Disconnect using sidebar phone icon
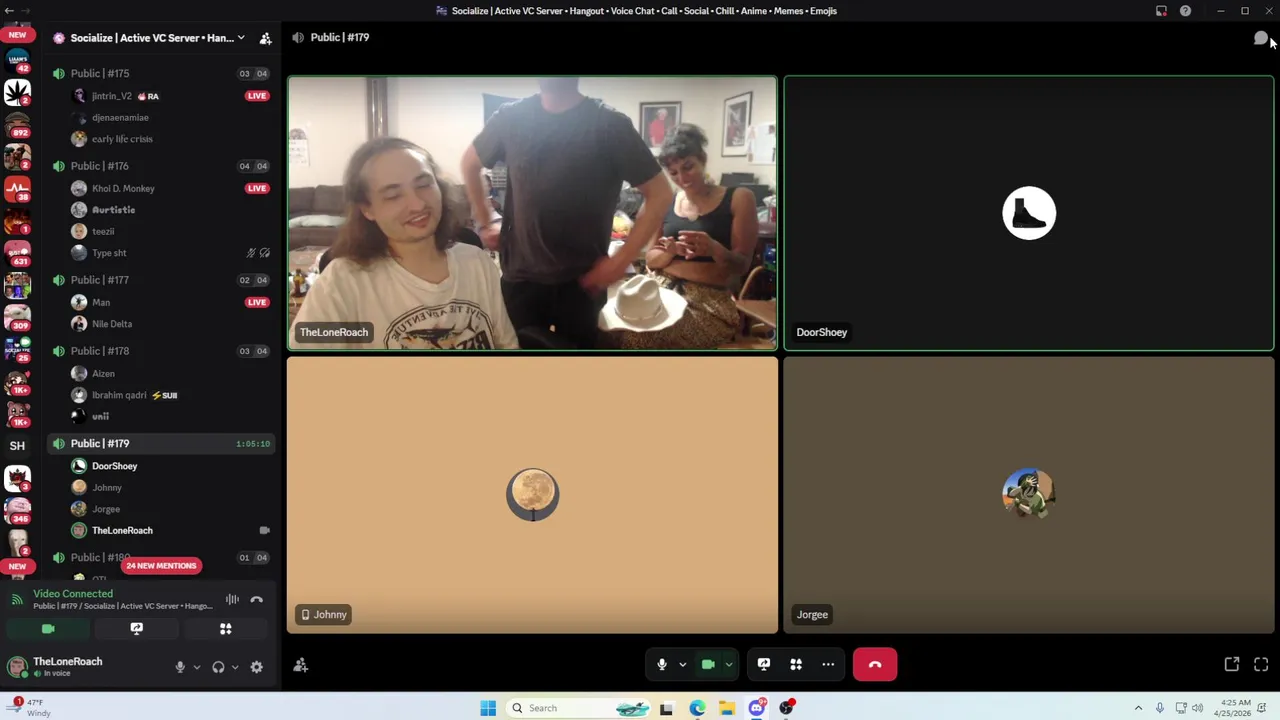Screen dimensions: 1280x720 (257, 600)
